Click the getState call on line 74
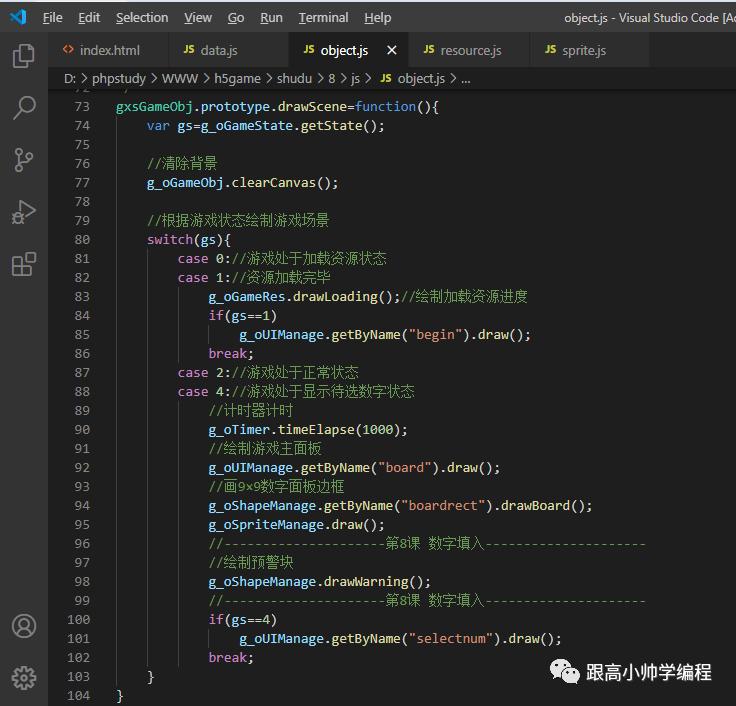The image size is (736, 706). click(331, 126)
